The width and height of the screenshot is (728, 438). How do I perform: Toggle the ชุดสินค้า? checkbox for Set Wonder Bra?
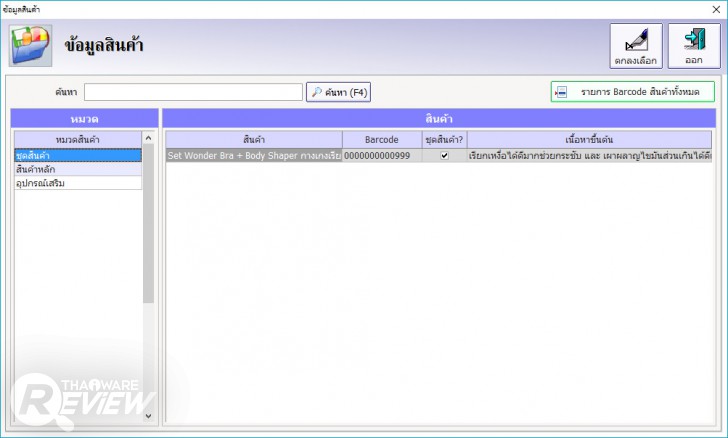pyautogui.click(x=444, y=156)
